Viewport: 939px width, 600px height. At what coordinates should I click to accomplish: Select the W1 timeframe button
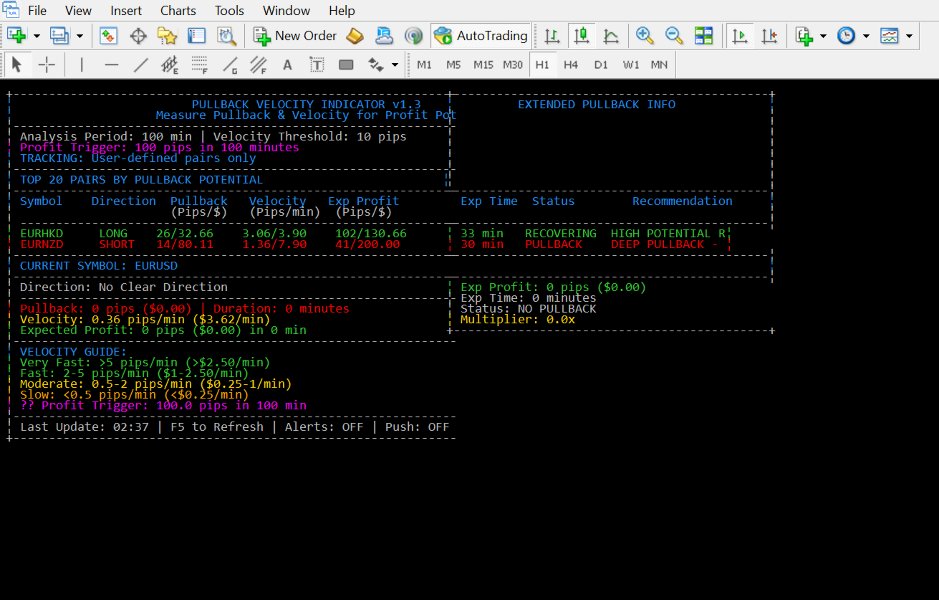(631, 65)
